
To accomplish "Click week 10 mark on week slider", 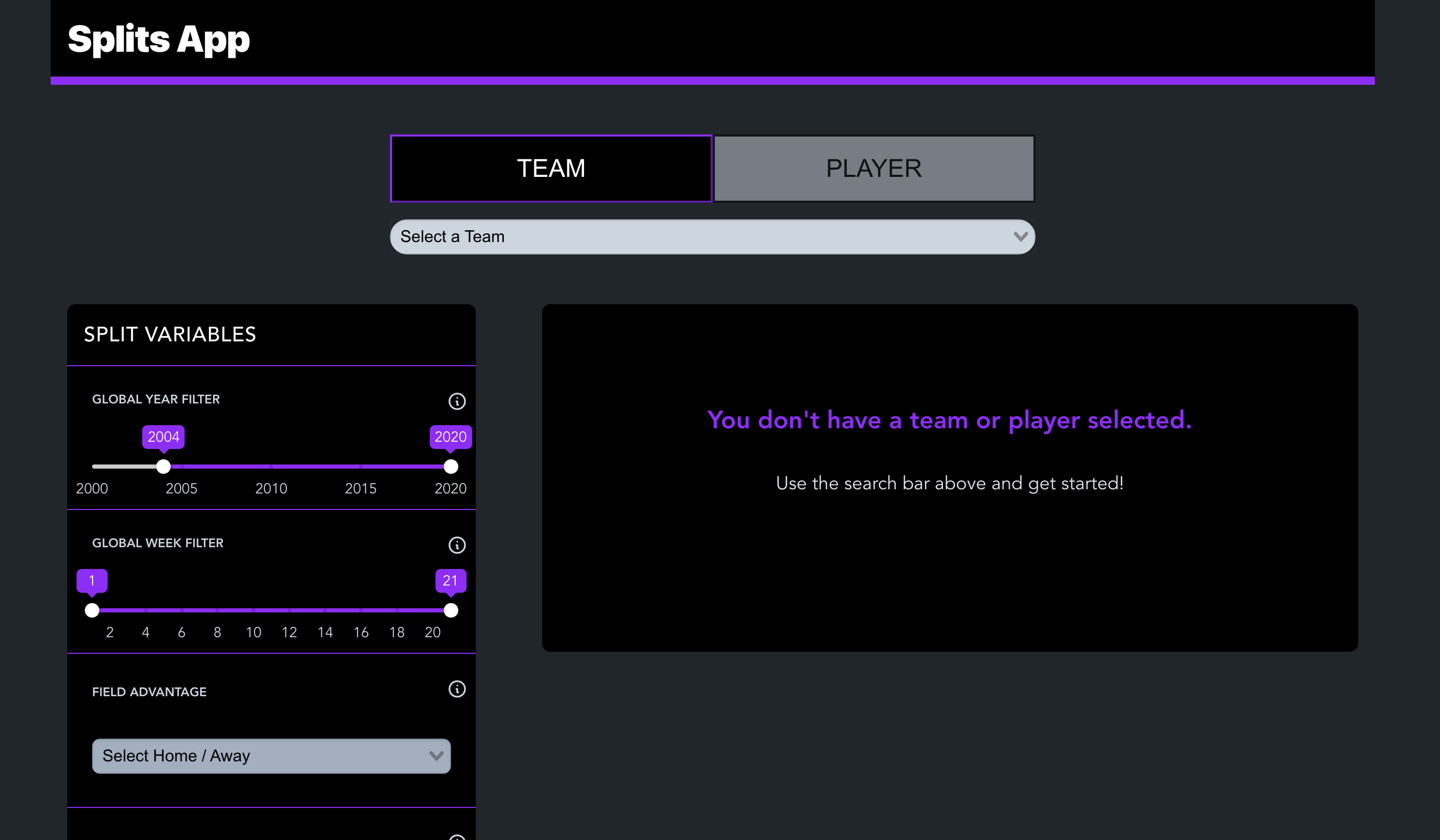I will point(253,632).
